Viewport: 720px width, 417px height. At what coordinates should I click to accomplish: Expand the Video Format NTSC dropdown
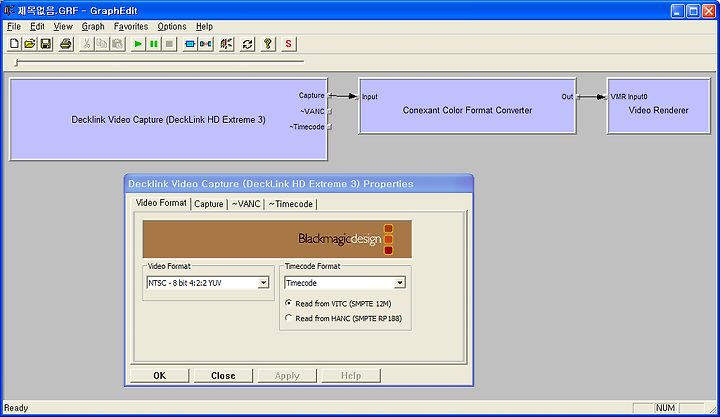[263, 283]
